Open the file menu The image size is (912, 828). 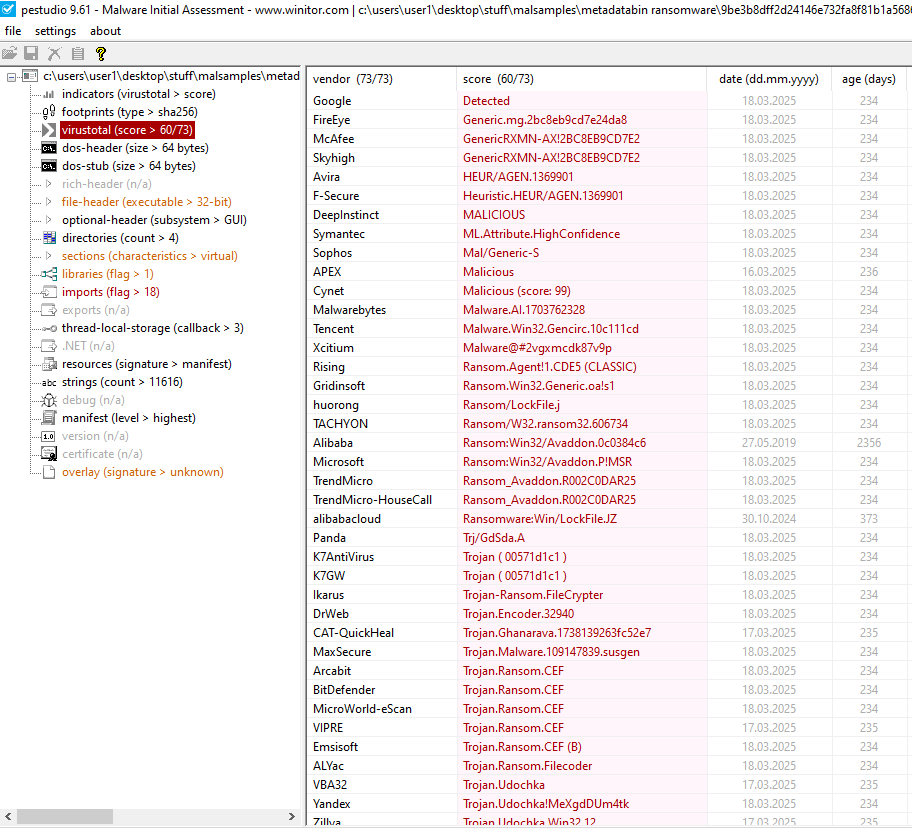[x=13, y=31]
